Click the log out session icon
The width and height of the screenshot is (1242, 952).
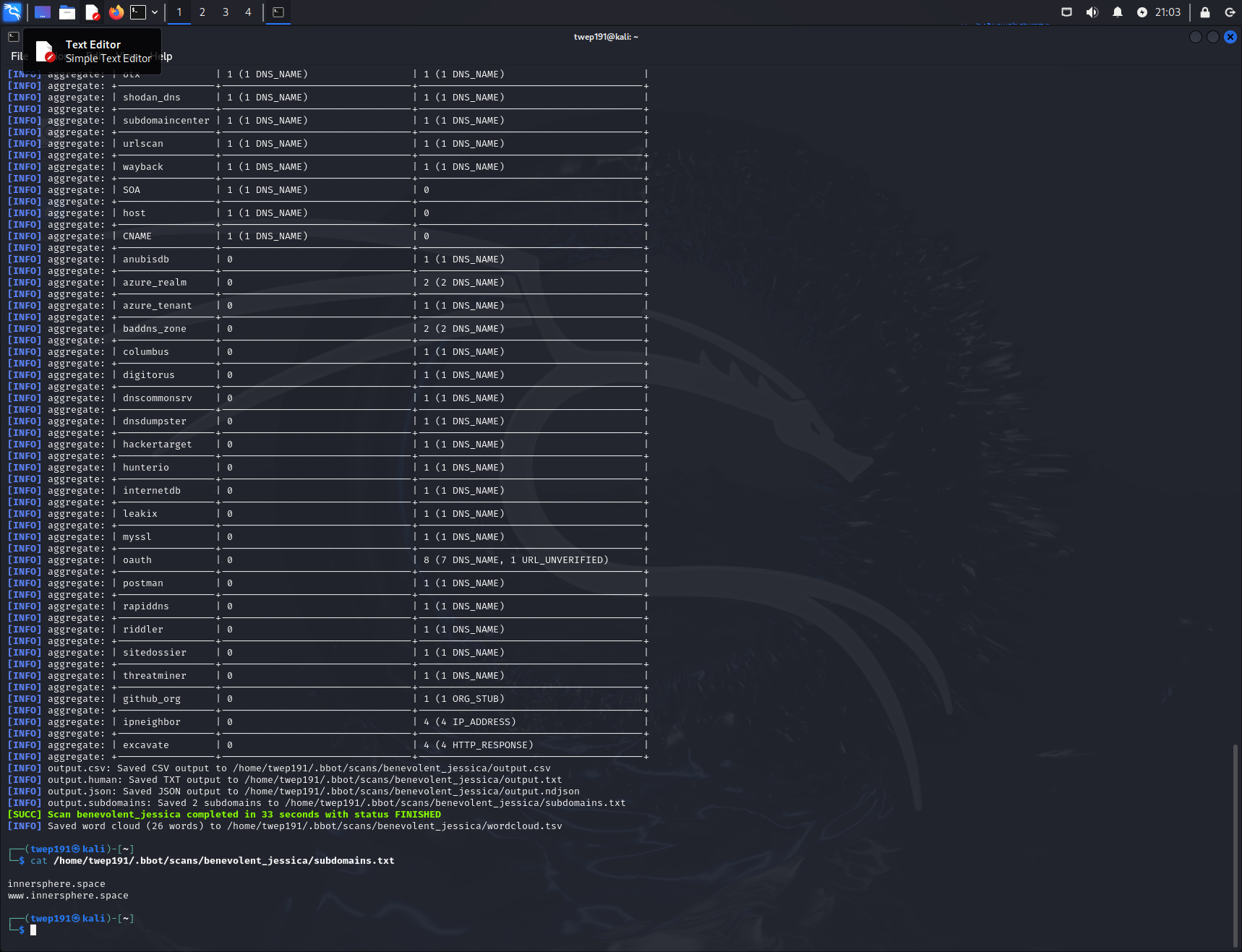pyautogui.click(x=1230, y=12)
